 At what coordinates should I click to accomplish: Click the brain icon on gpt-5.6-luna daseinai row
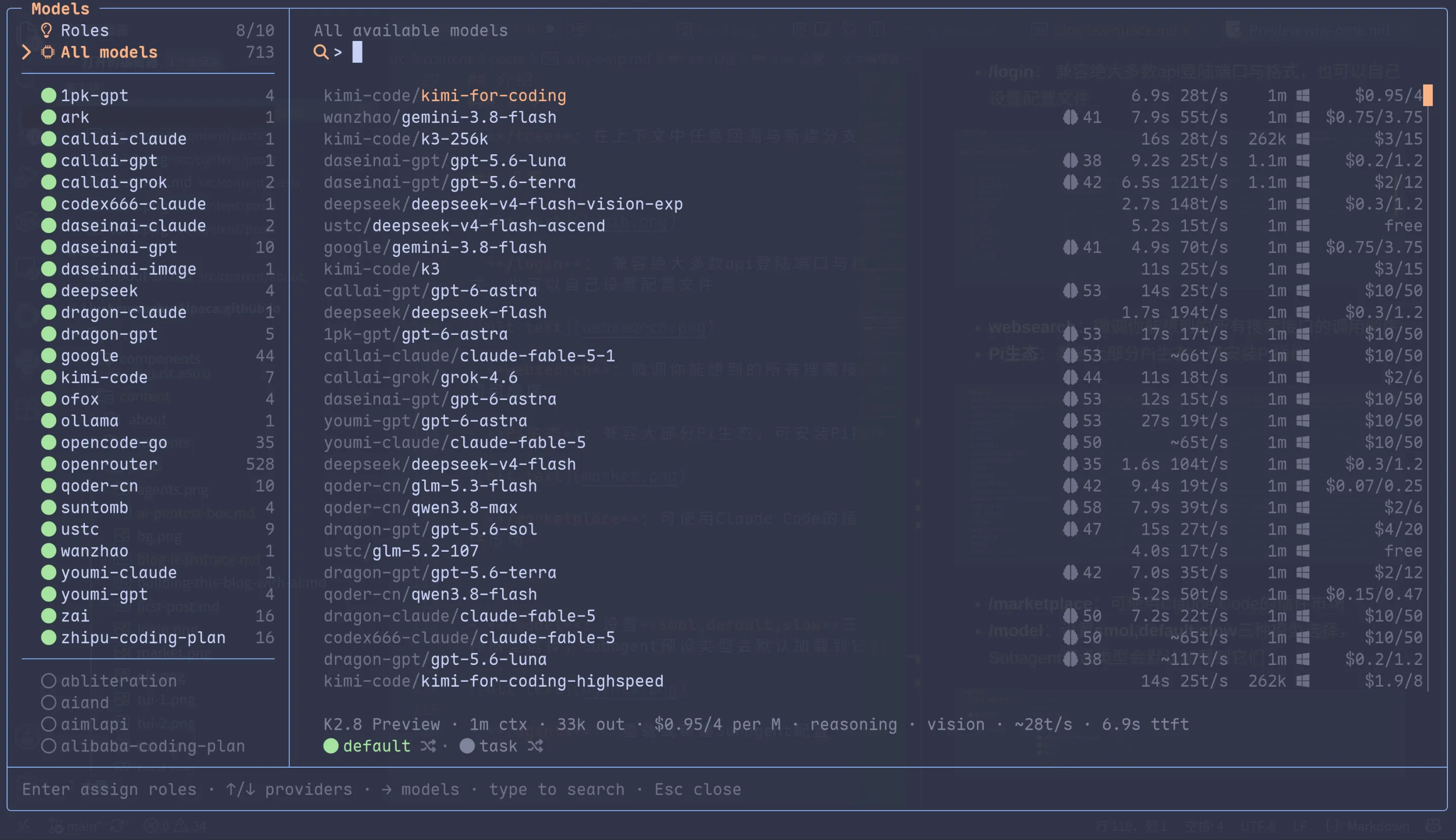[1070, 160]
